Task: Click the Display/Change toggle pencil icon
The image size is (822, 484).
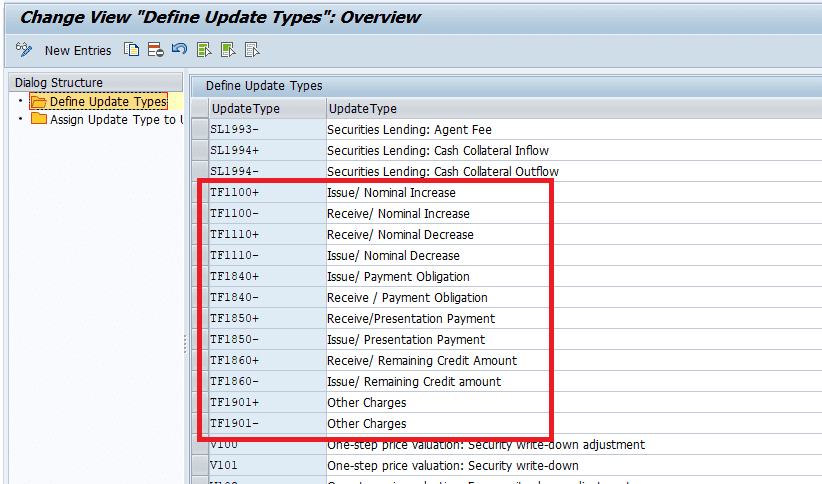Action: pos(24,50)
